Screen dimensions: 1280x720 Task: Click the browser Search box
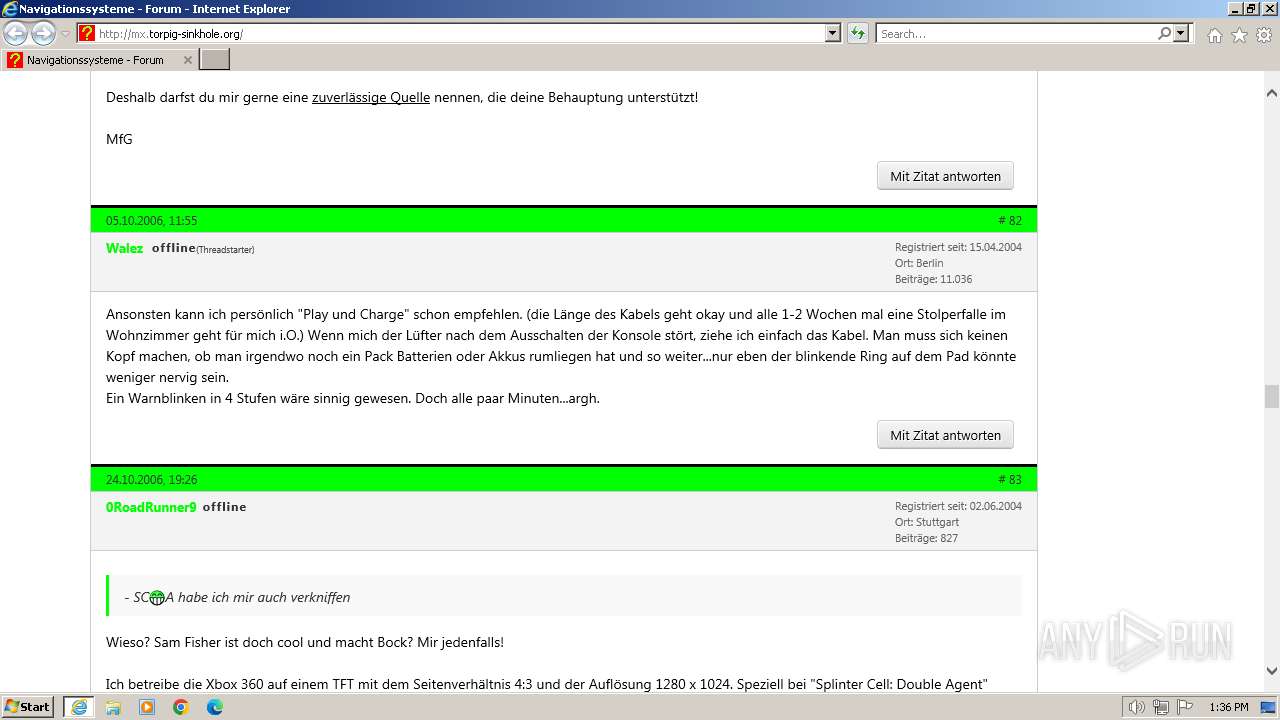(1016, 33)
